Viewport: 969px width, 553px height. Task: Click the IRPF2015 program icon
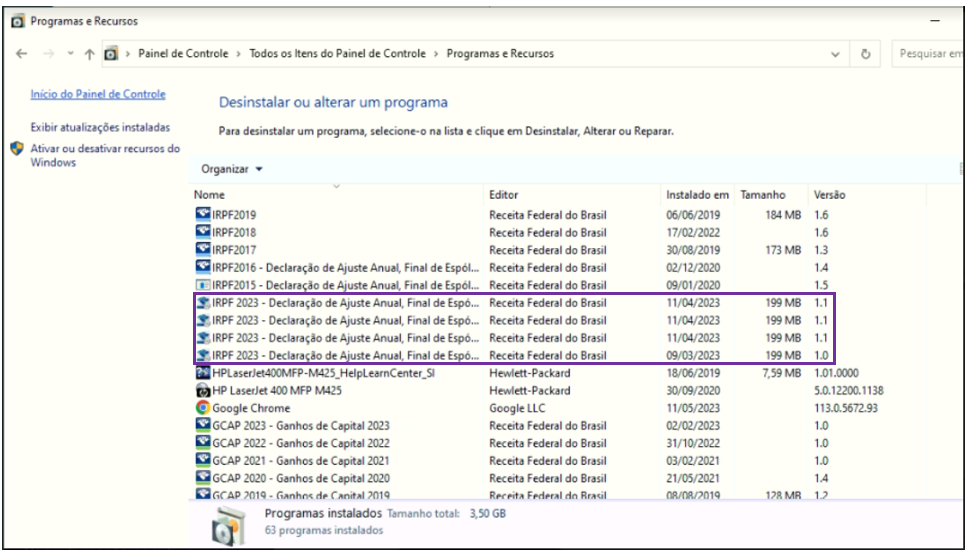[x=203, y=285]
